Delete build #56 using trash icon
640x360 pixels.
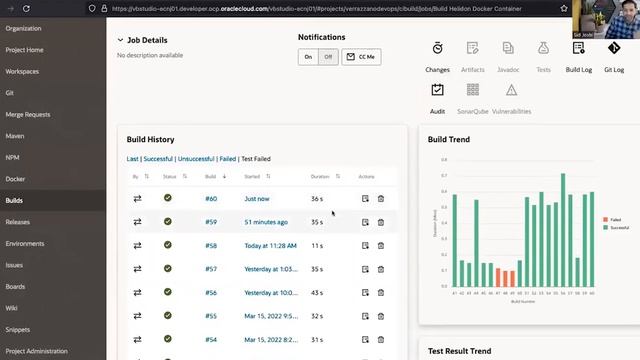(381, 293)
